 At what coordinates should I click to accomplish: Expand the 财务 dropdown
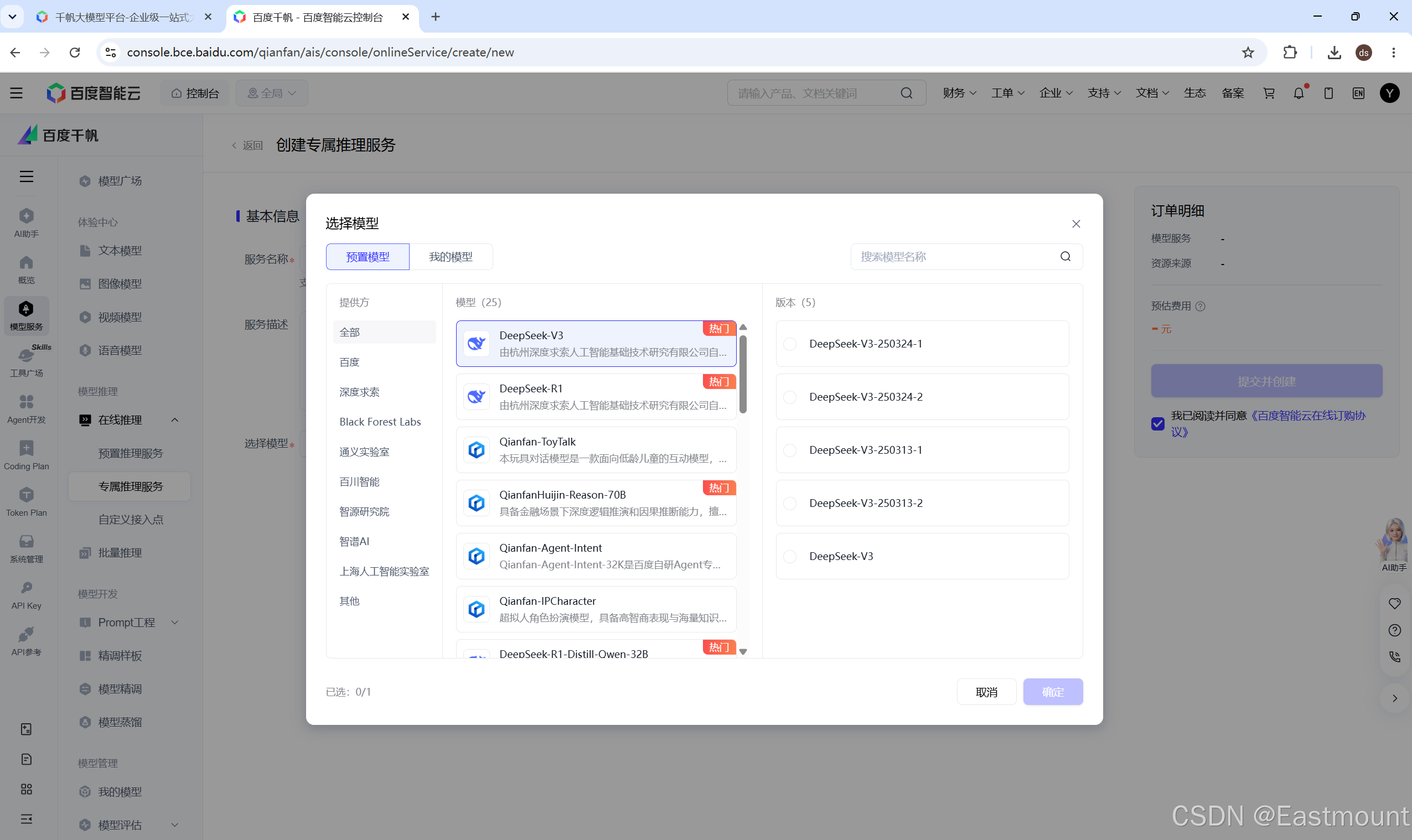959,93
